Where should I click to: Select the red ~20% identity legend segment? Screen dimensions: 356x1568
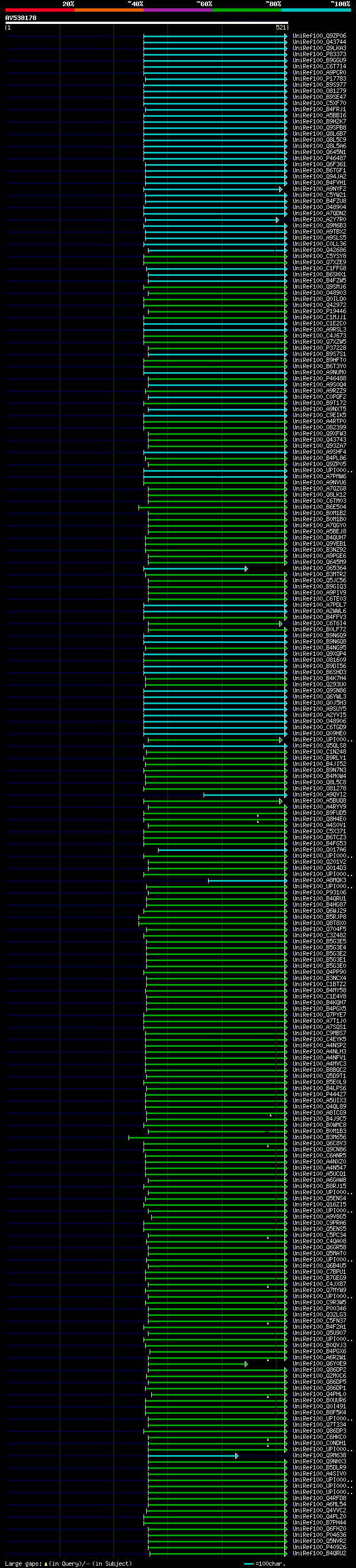(x=39, y=10)
